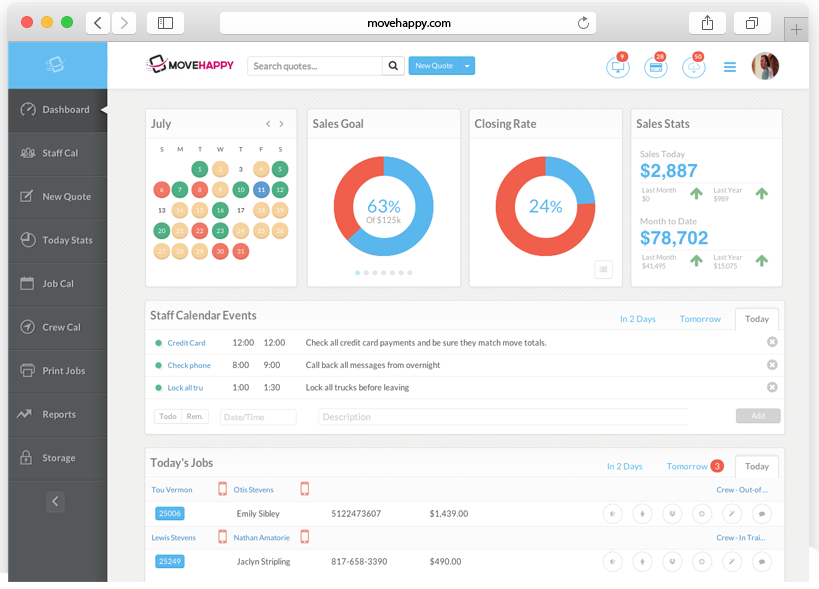Click the Add event button

tap(758, 416)
